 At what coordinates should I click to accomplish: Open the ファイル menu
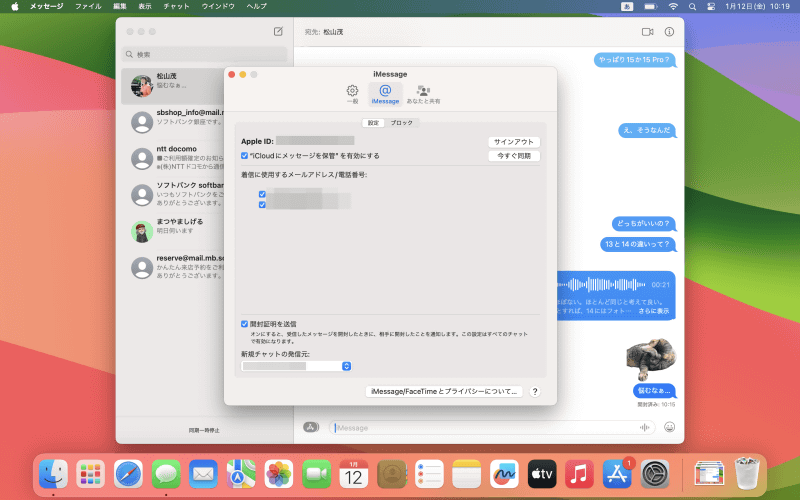point(88,6)
